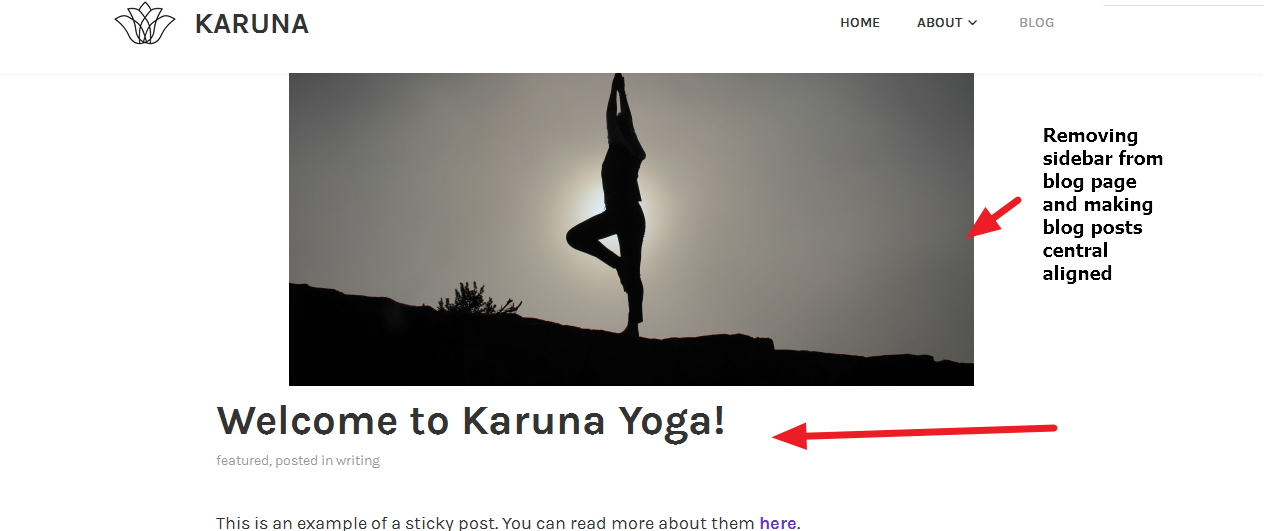Click the lotus flower logo icon
The height and width of the screenshot is (531, 1264).
click(x=145, y=23)
